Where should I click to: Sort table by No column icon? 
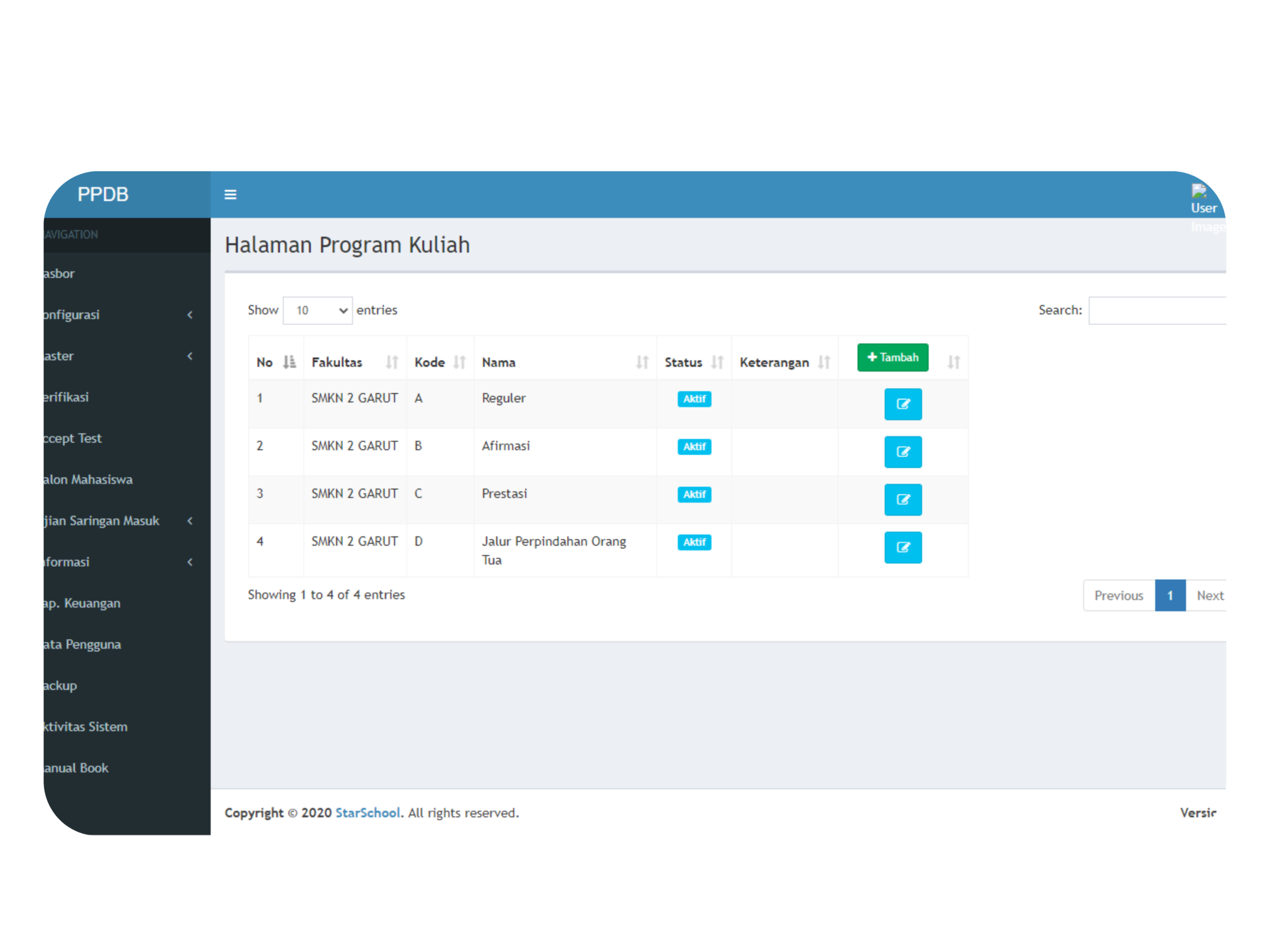click(x=289, y=362)
